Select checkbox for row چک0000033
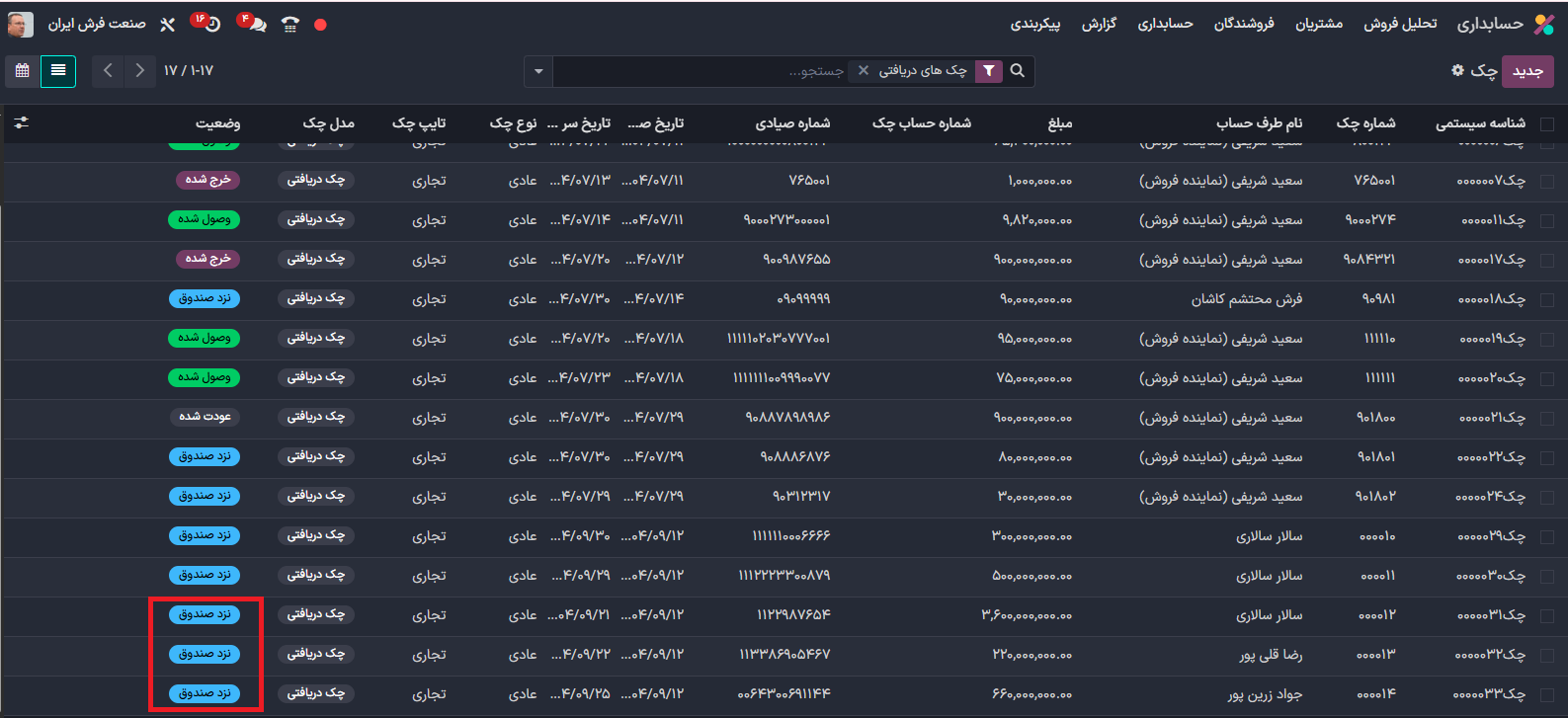Image resolution: width=1568 pixels, height=718 pixels. click(x=1547, y=694)
